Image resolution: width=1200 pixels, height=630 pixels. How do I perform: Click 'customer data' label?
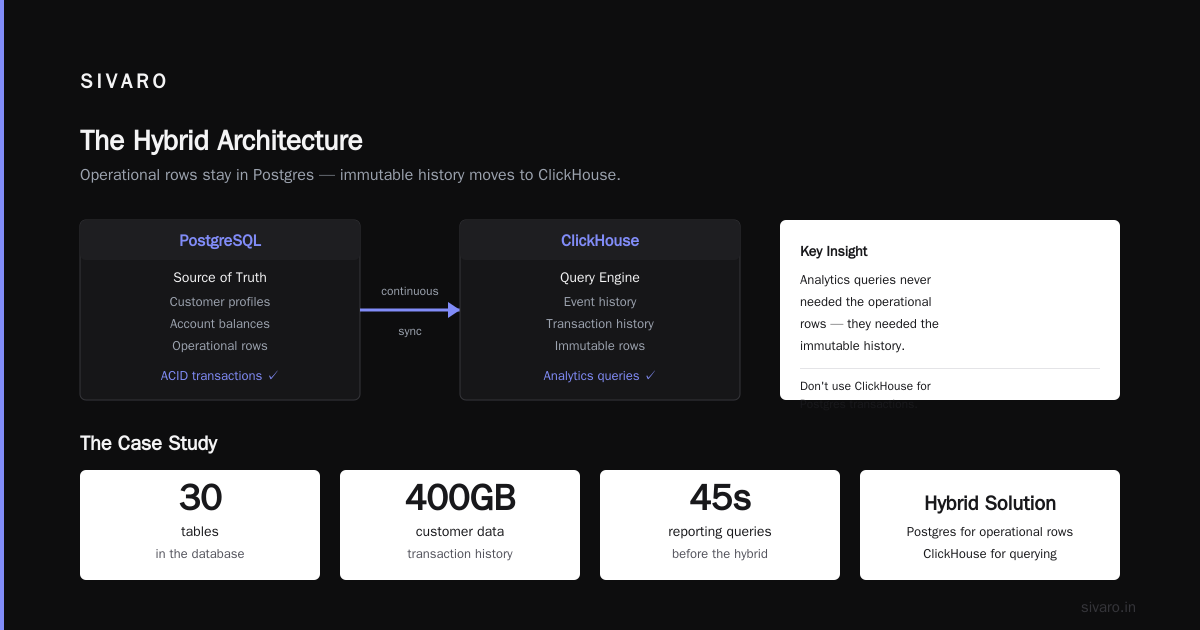(460, 532)
